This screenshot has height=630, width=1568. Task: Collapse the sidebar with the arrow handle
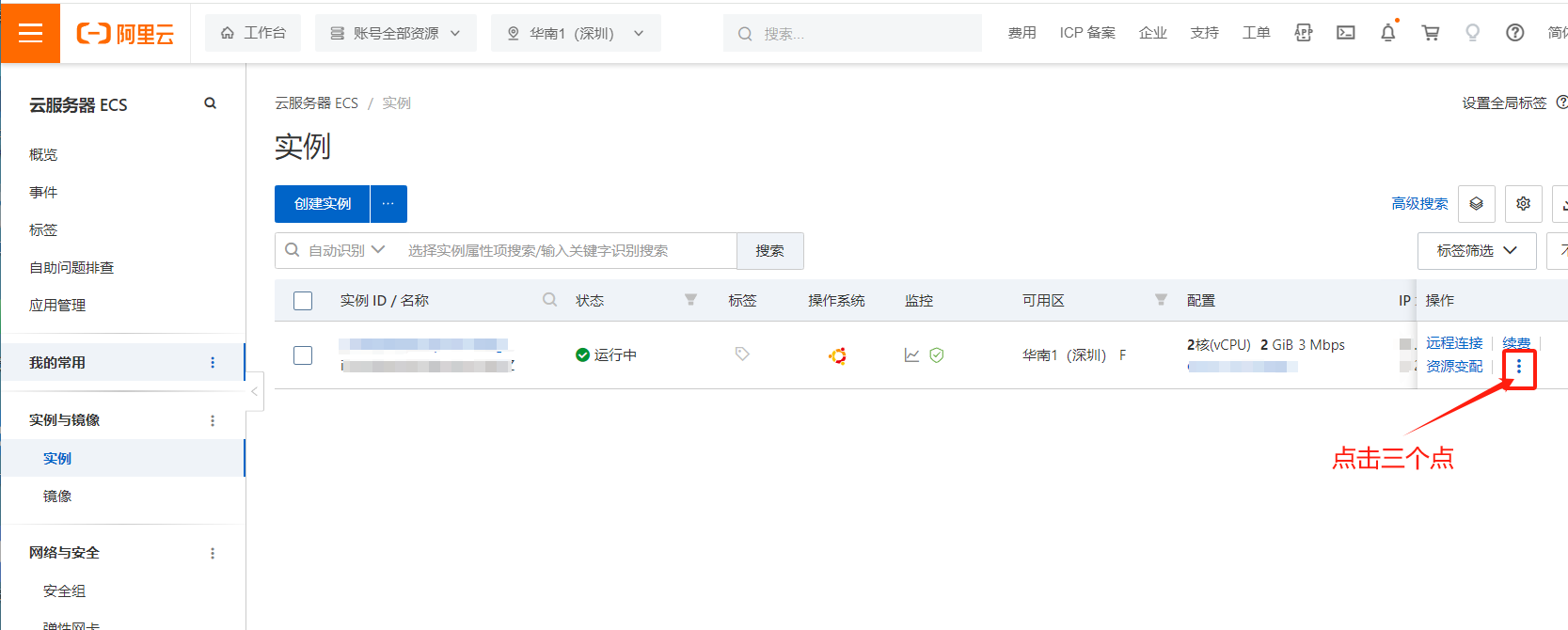pyautogui.click(x=254, y=392)
